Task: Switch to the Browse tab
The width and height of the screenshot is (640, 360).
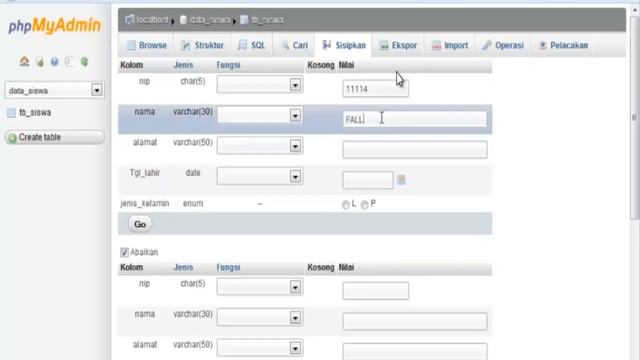Action: click(147, 45)
